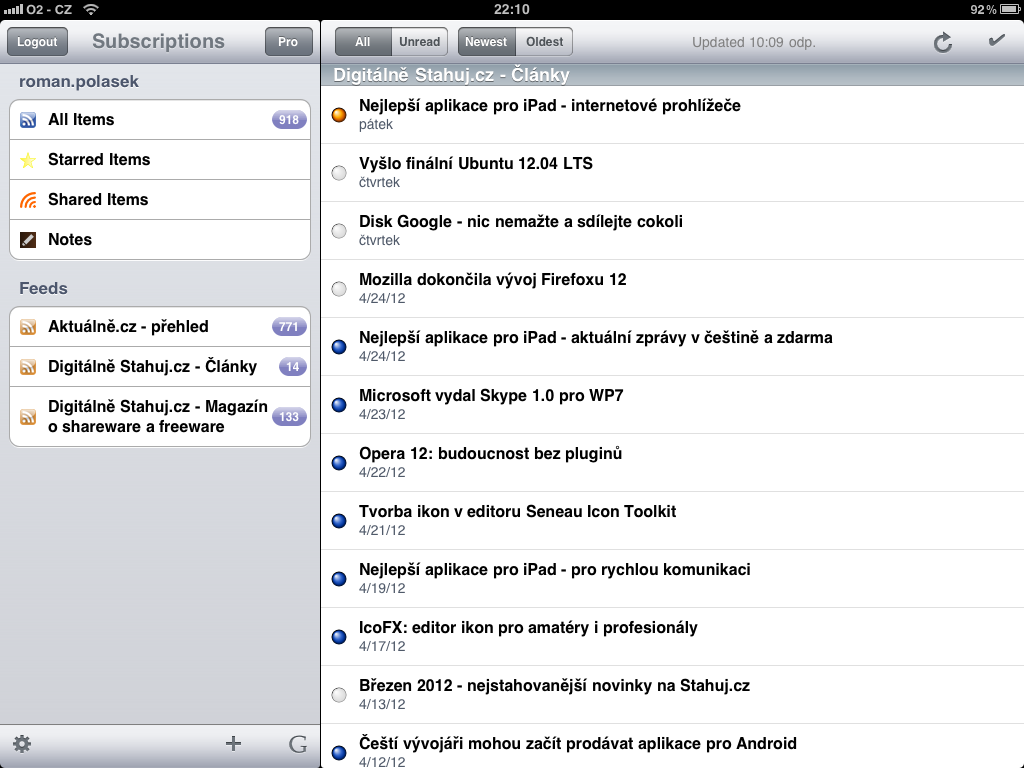The image size is (1024, 768).
Task: Tap the 14 unread count badge
Action: 293,367
